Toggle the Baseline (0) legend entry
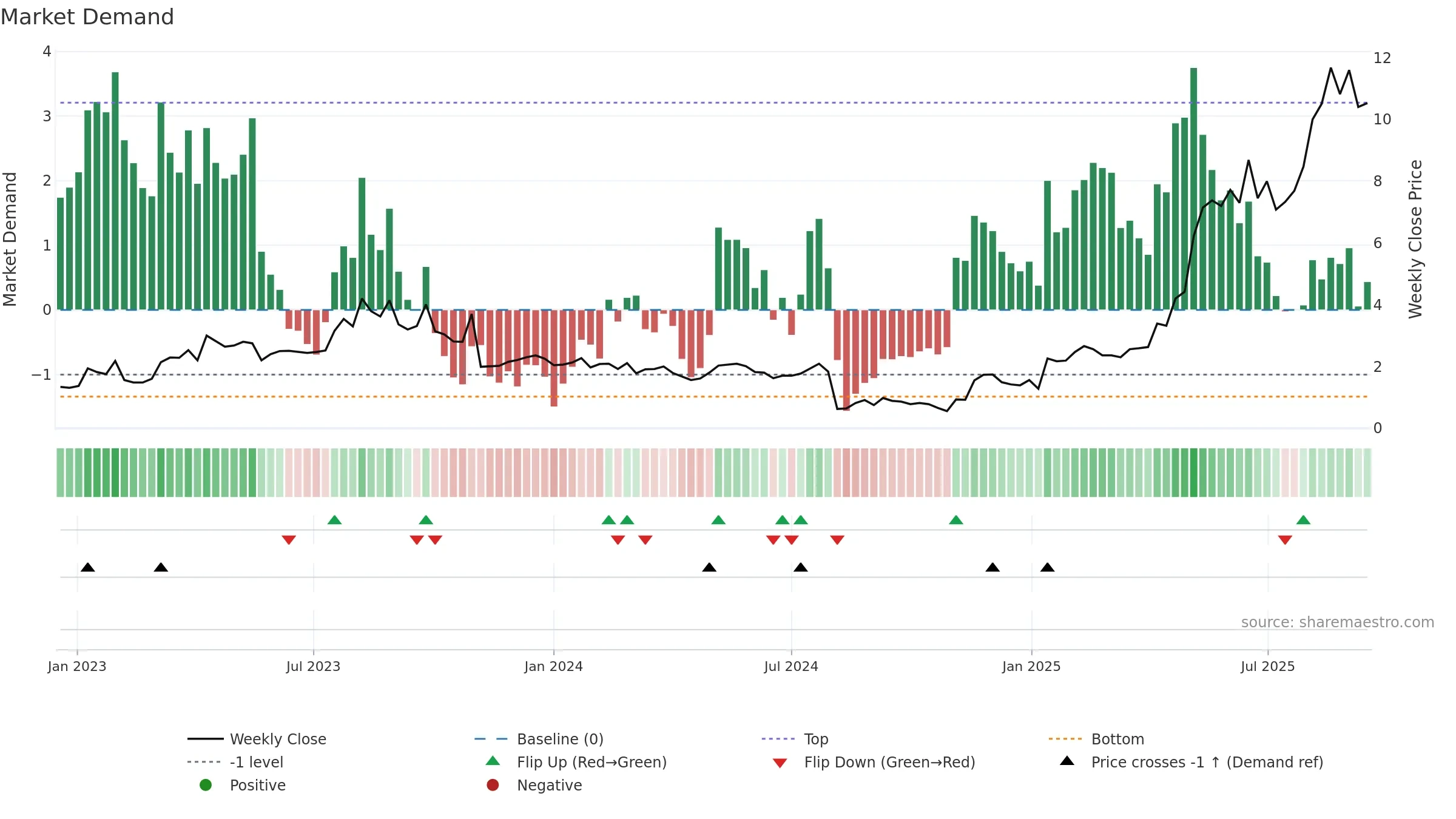The width and height of the screenshot is (1456, 819). (539, 739)
